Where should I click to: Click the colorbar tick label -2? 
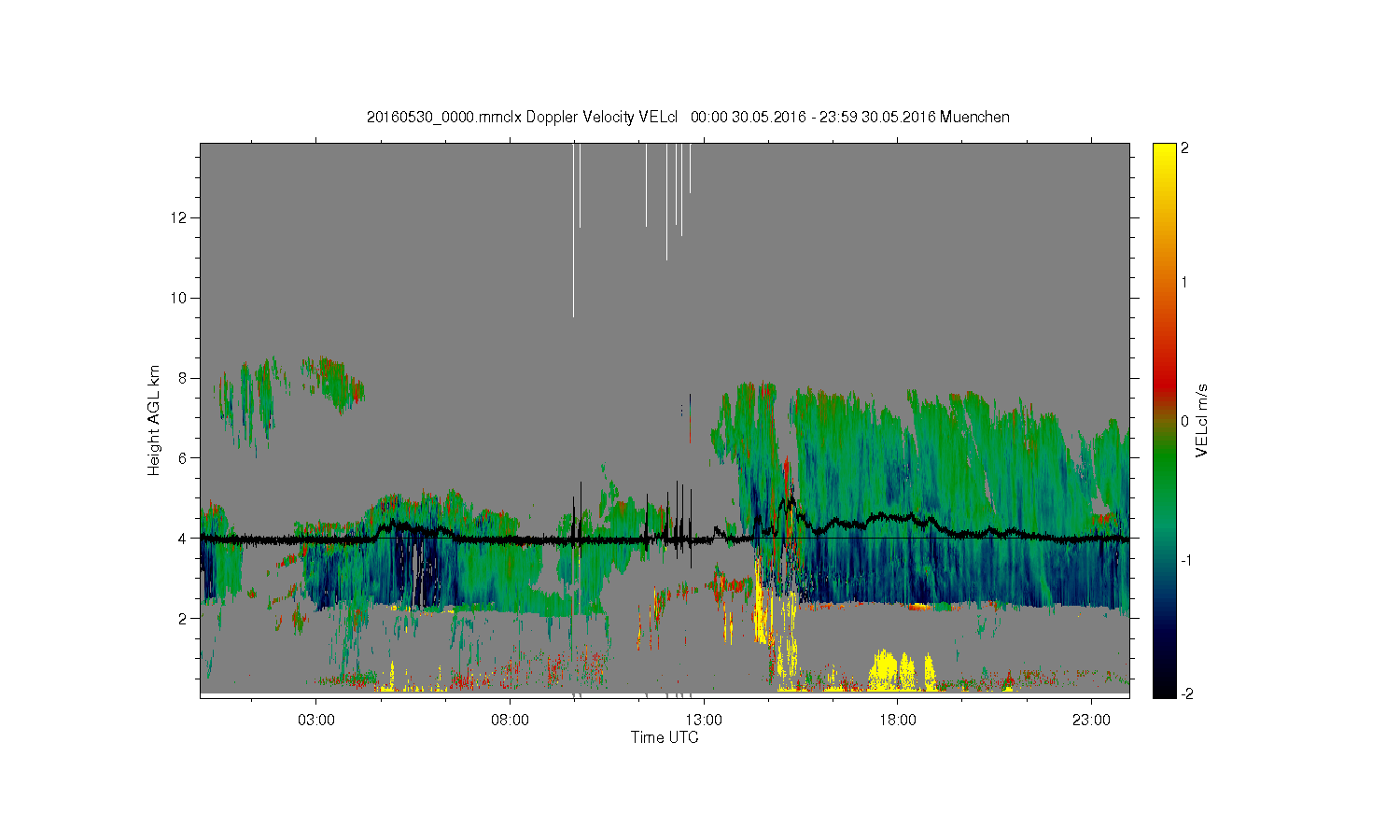[x=1187, y=694]
